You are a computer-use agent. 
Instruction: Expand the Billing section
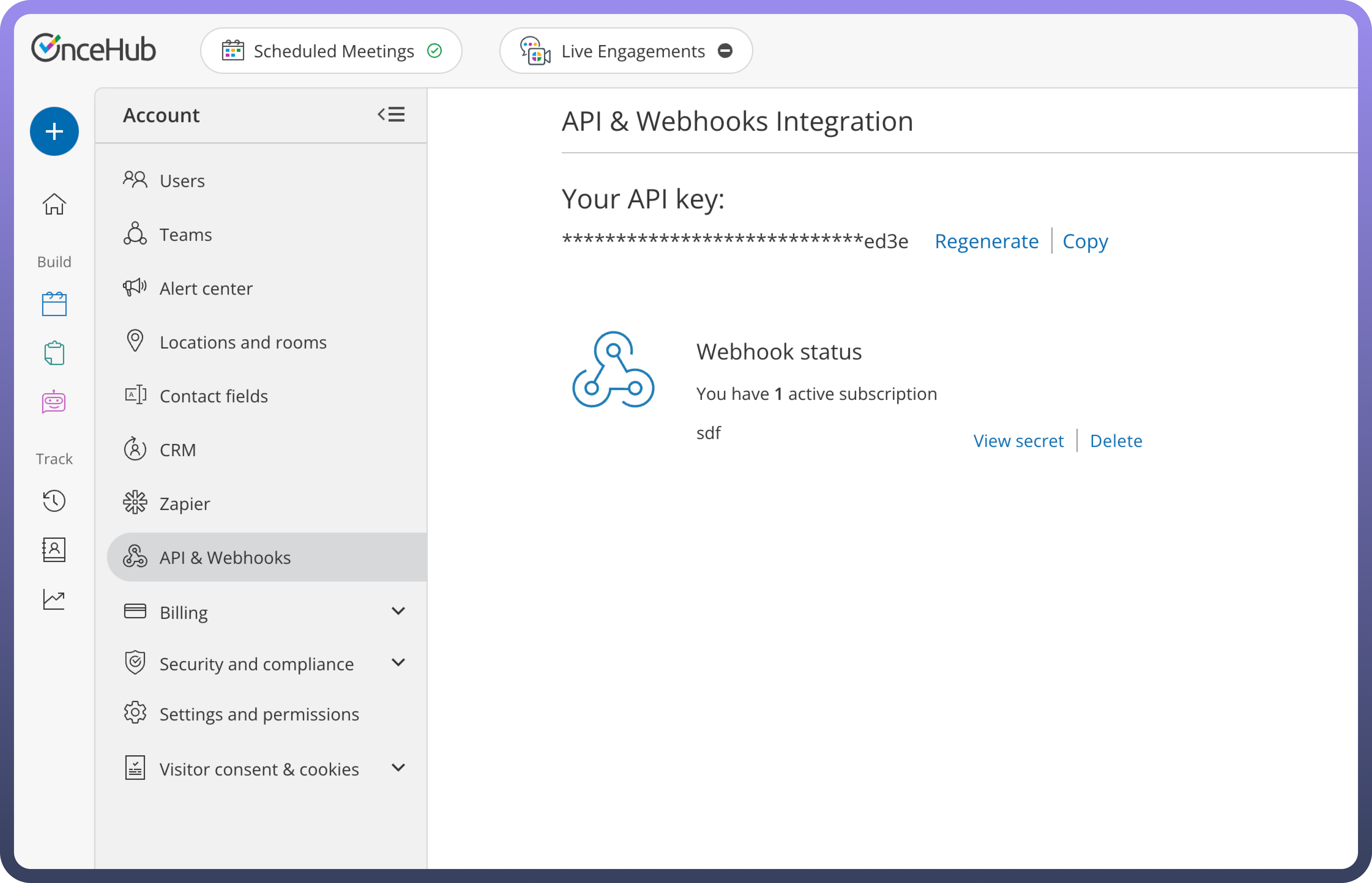(398, 611)
